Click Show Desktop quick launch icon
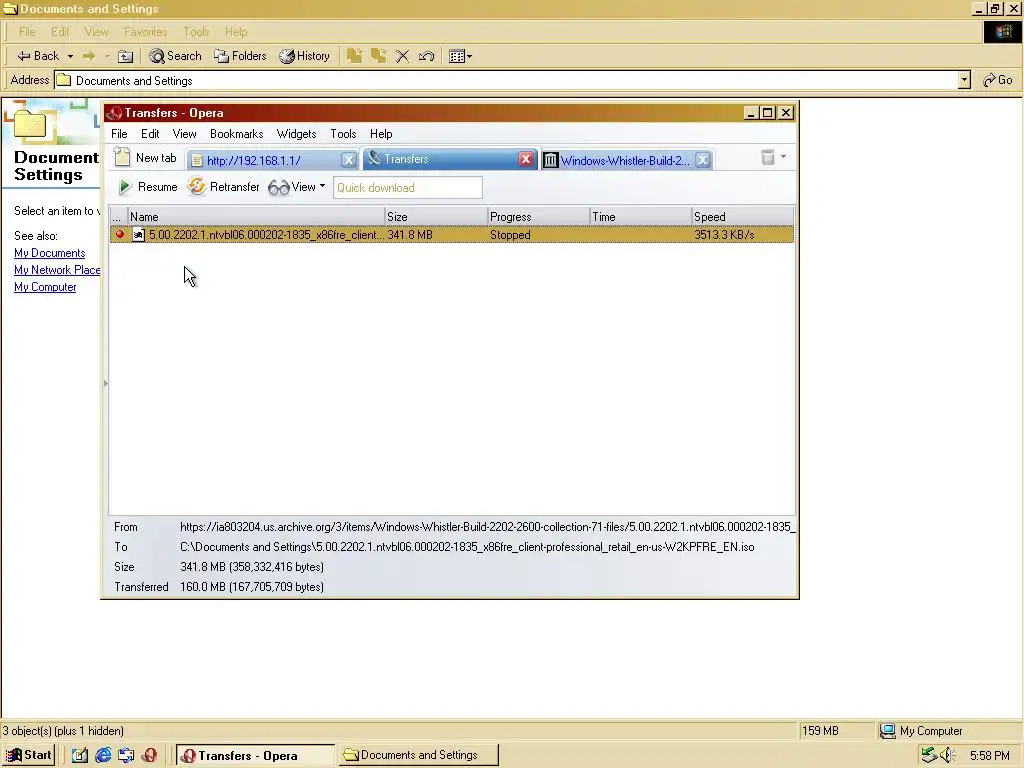This screenshot has width=1024, height=768. point(80,756)
